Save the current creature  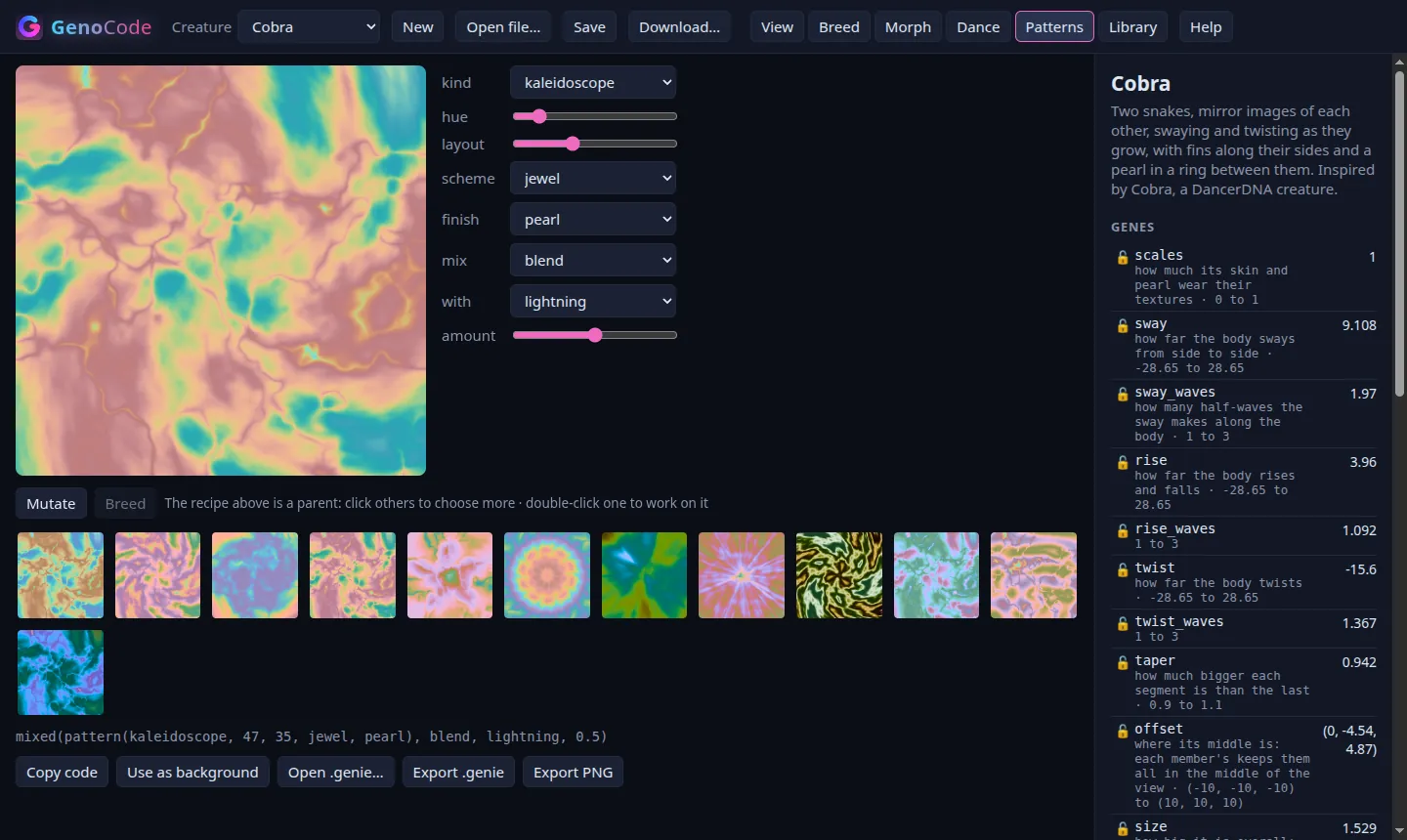tap(589, 27)
